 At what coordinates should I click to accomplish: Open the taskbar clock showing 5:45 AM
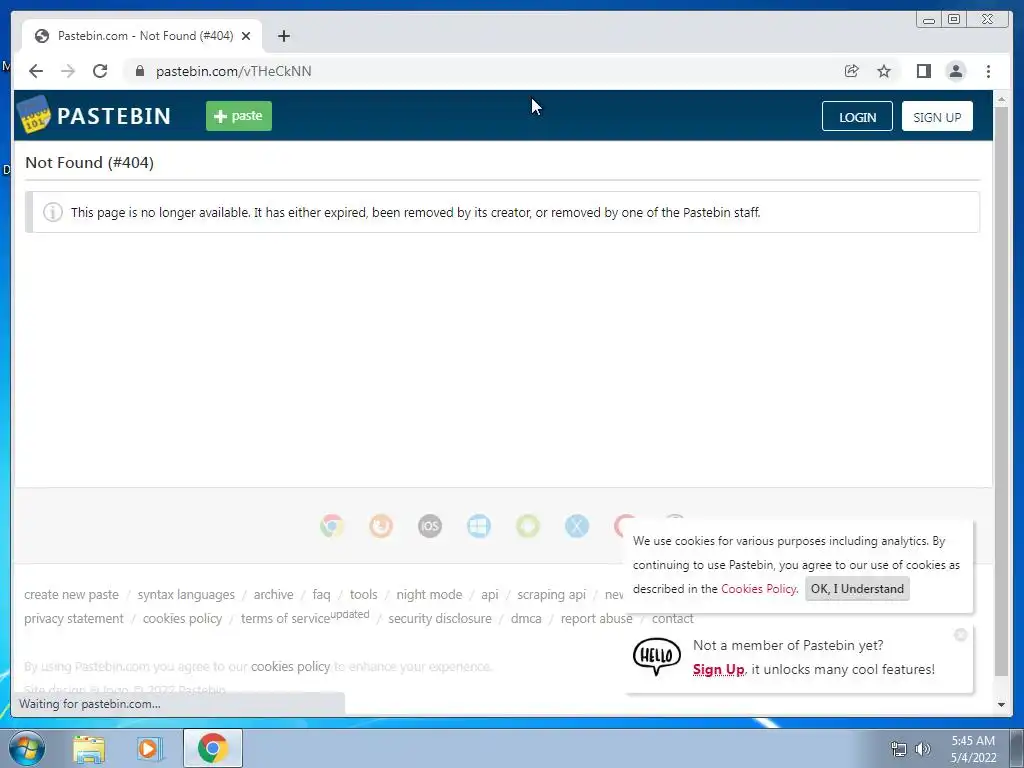(973, 749)
